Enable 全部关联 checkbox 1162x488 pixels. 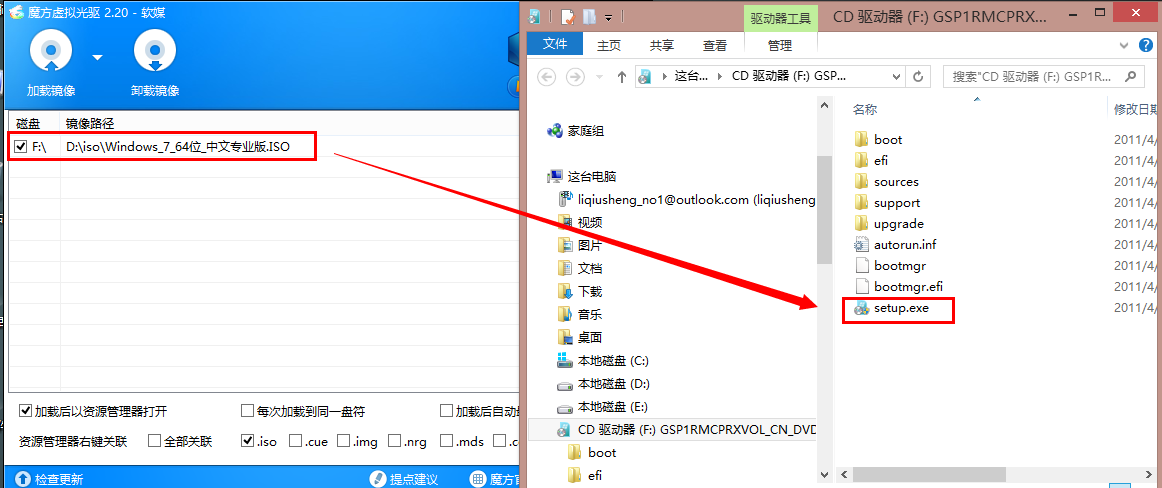click(154, 441)
